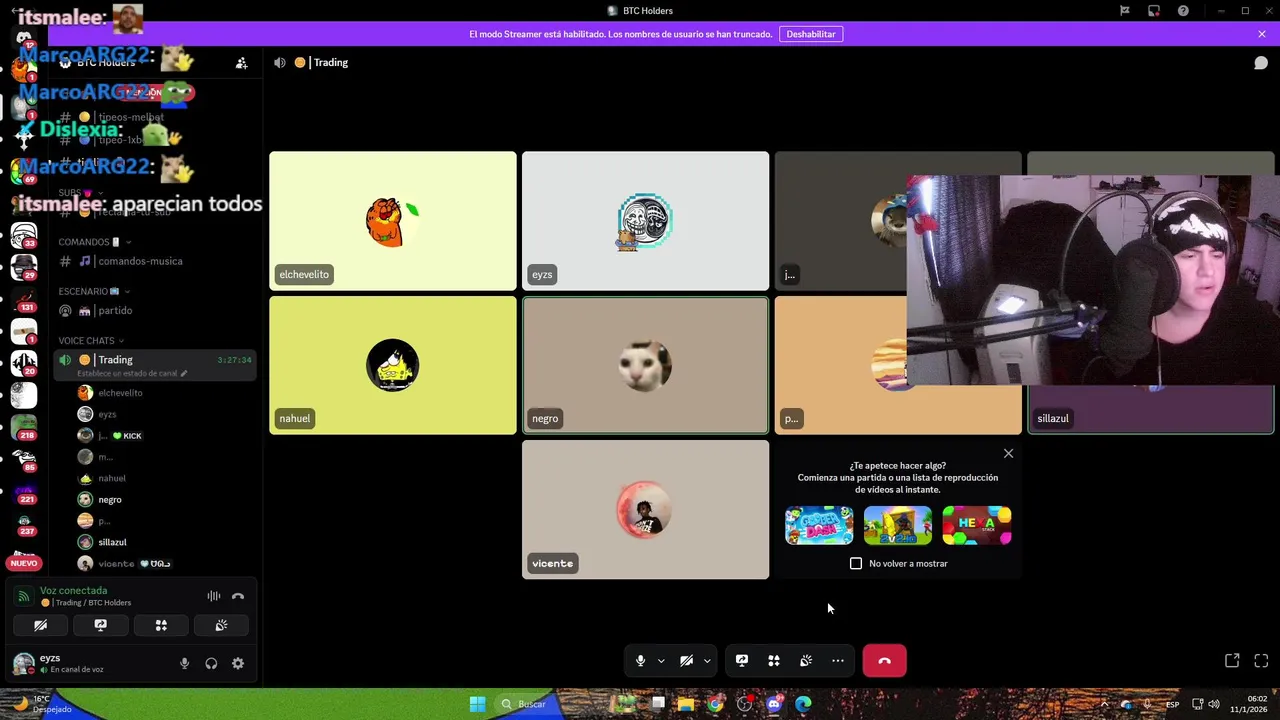Open the eyzs user profile avatar
The image size is (1280, 720).
(22, 663)
